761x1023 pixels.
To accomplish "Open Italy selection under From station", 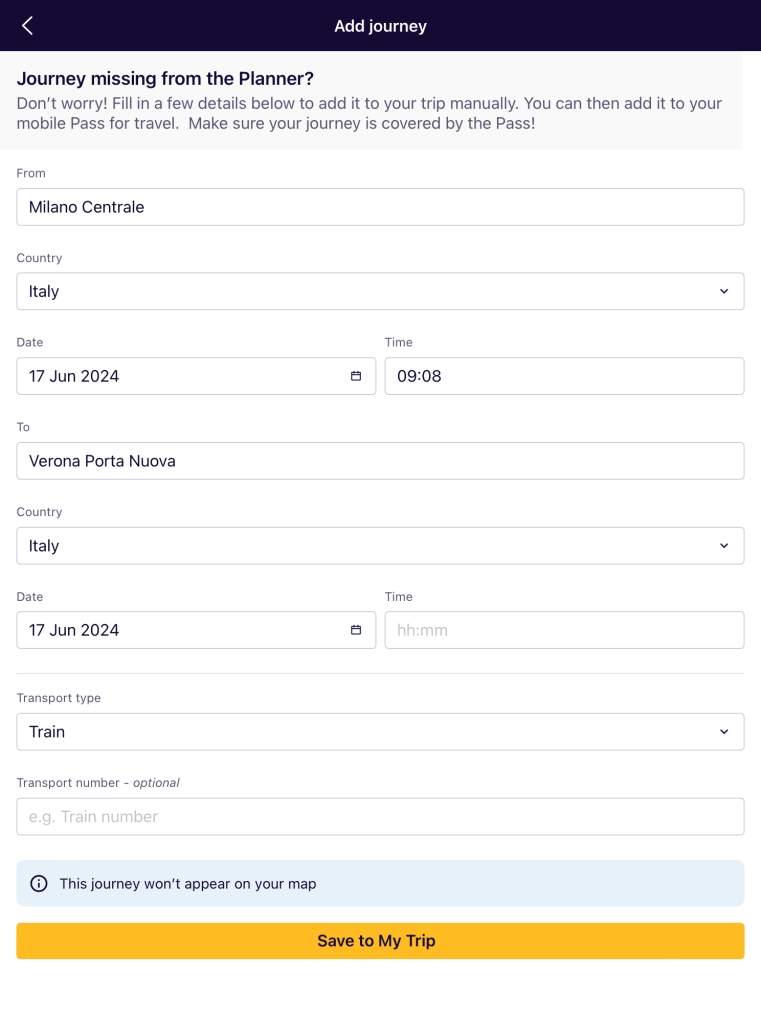I will (x=380, y=291).
